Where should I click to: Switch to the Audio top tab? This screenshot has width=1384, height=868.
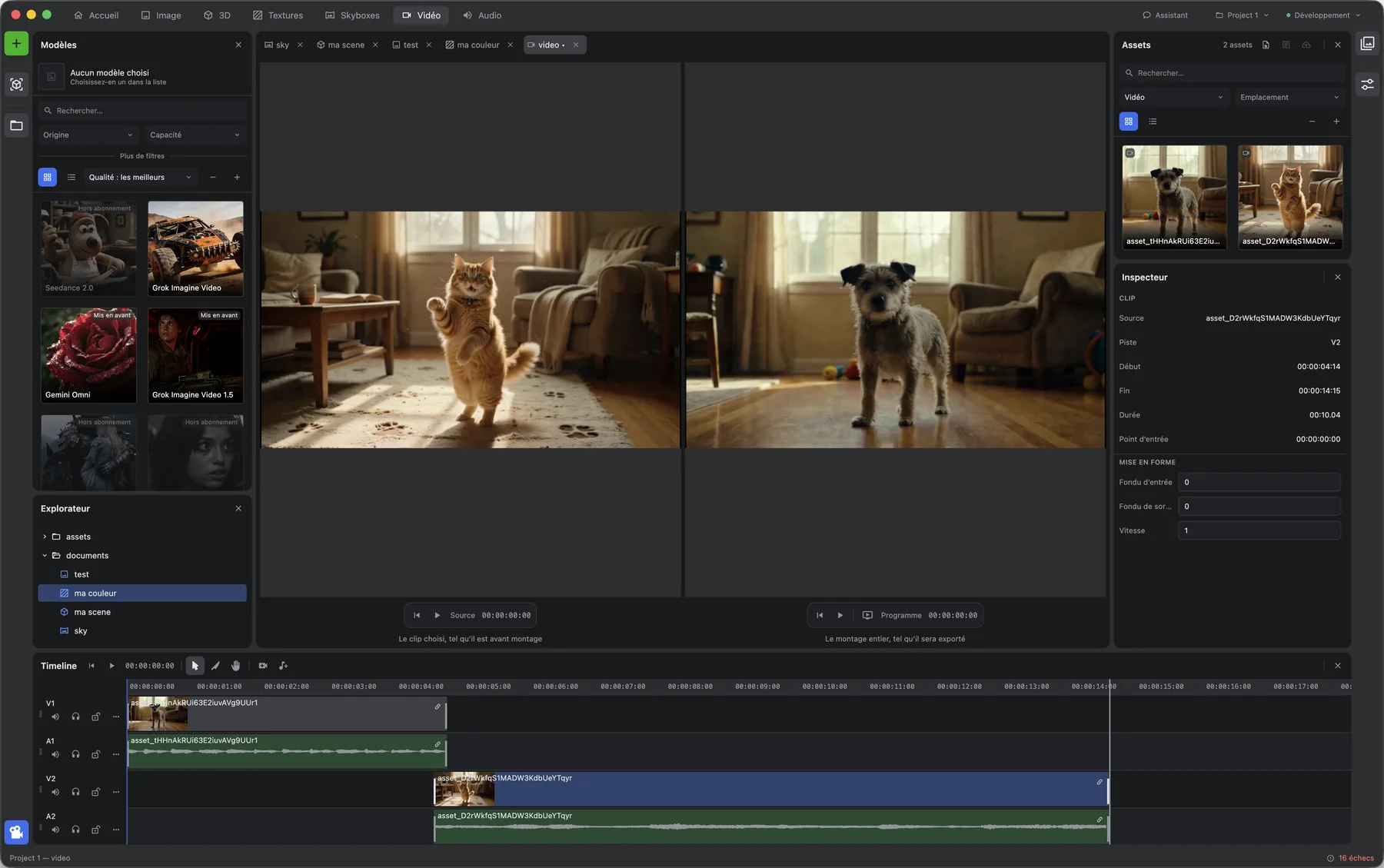(x=482, y=15)
